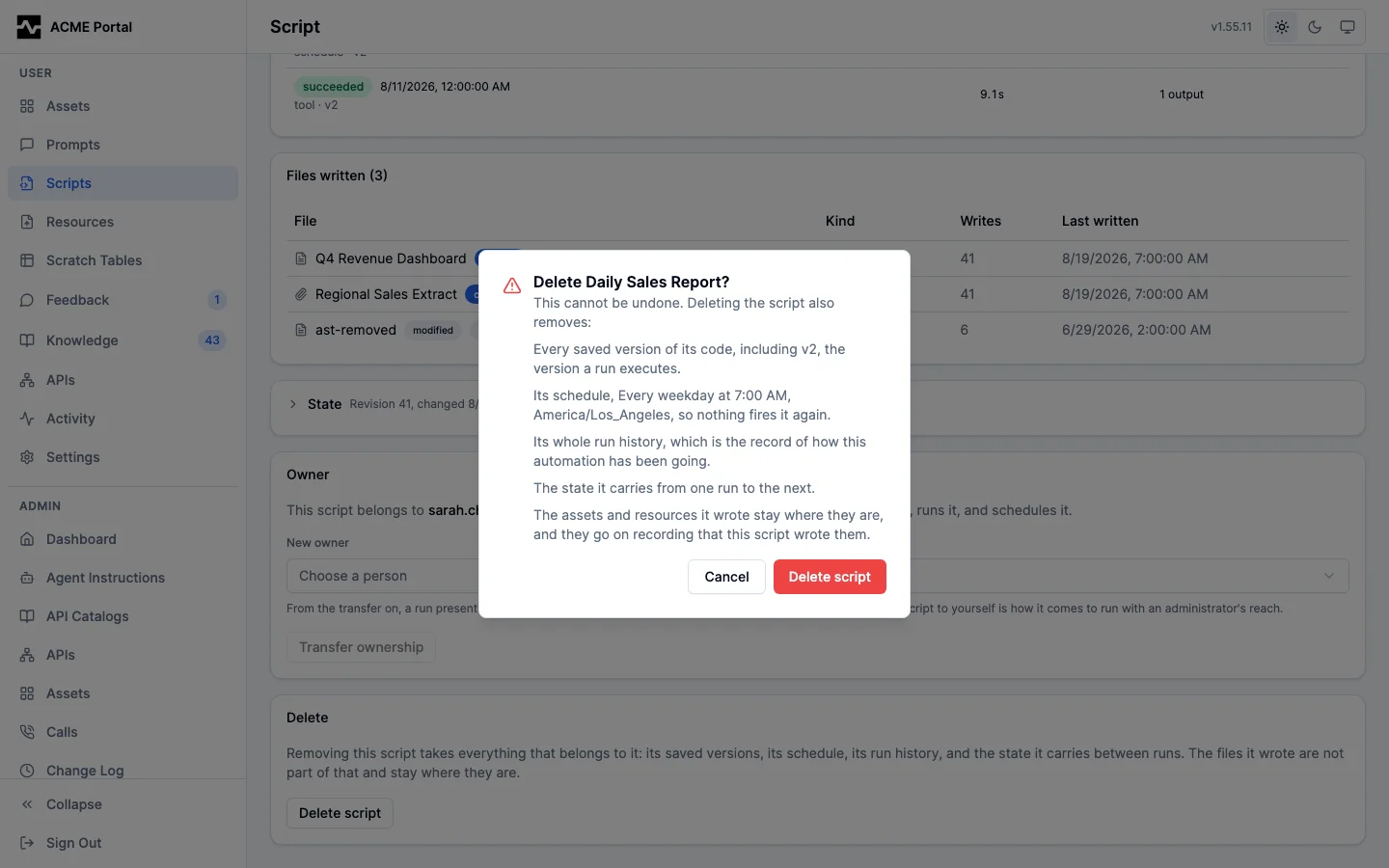Open the New owner dropdown chevron
1389x868 pixels.
(1329, 576)
